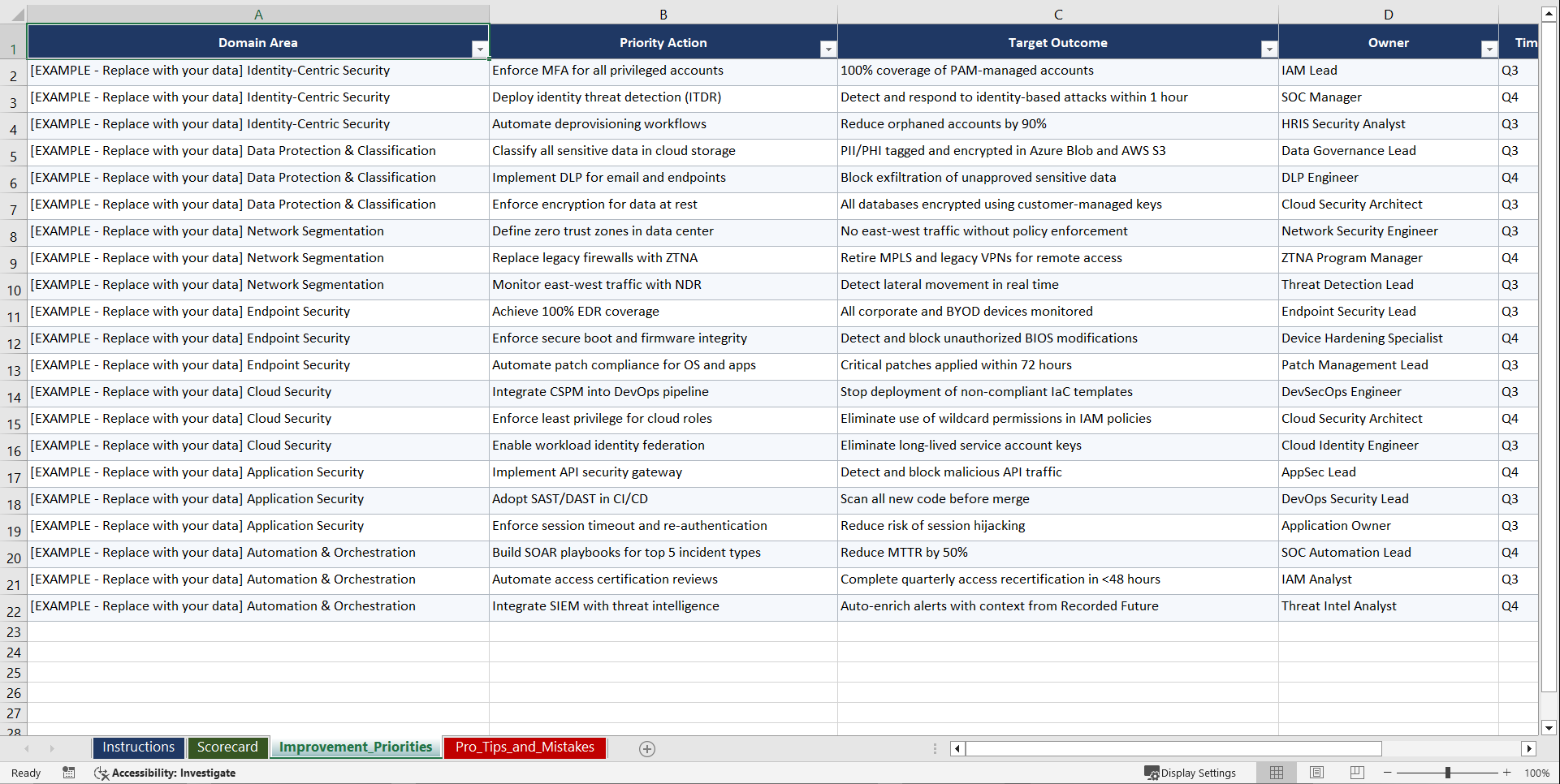This screenshot has width=1560, height=784.
Task: Open the Domain Area filter dropdown
Action: coord(481,49)
